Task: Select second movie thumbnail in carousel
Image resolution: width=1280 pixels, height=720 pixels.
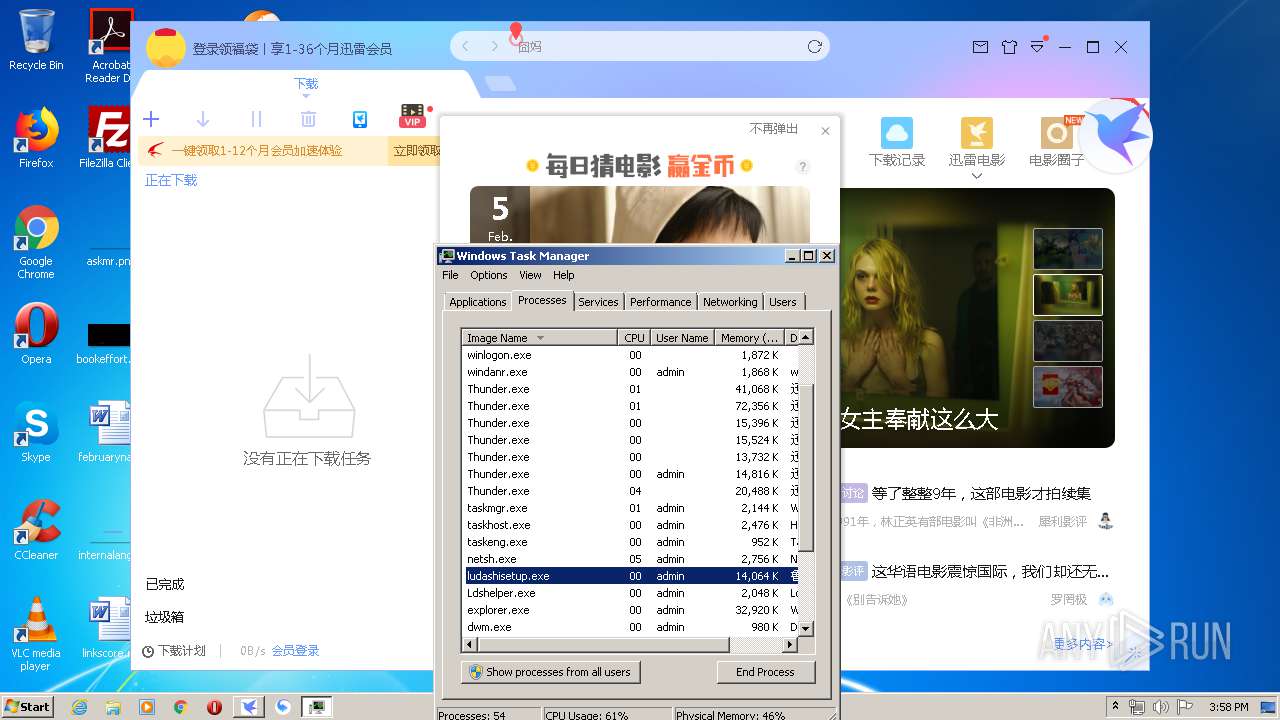Action: click(x=1067, y=295)
